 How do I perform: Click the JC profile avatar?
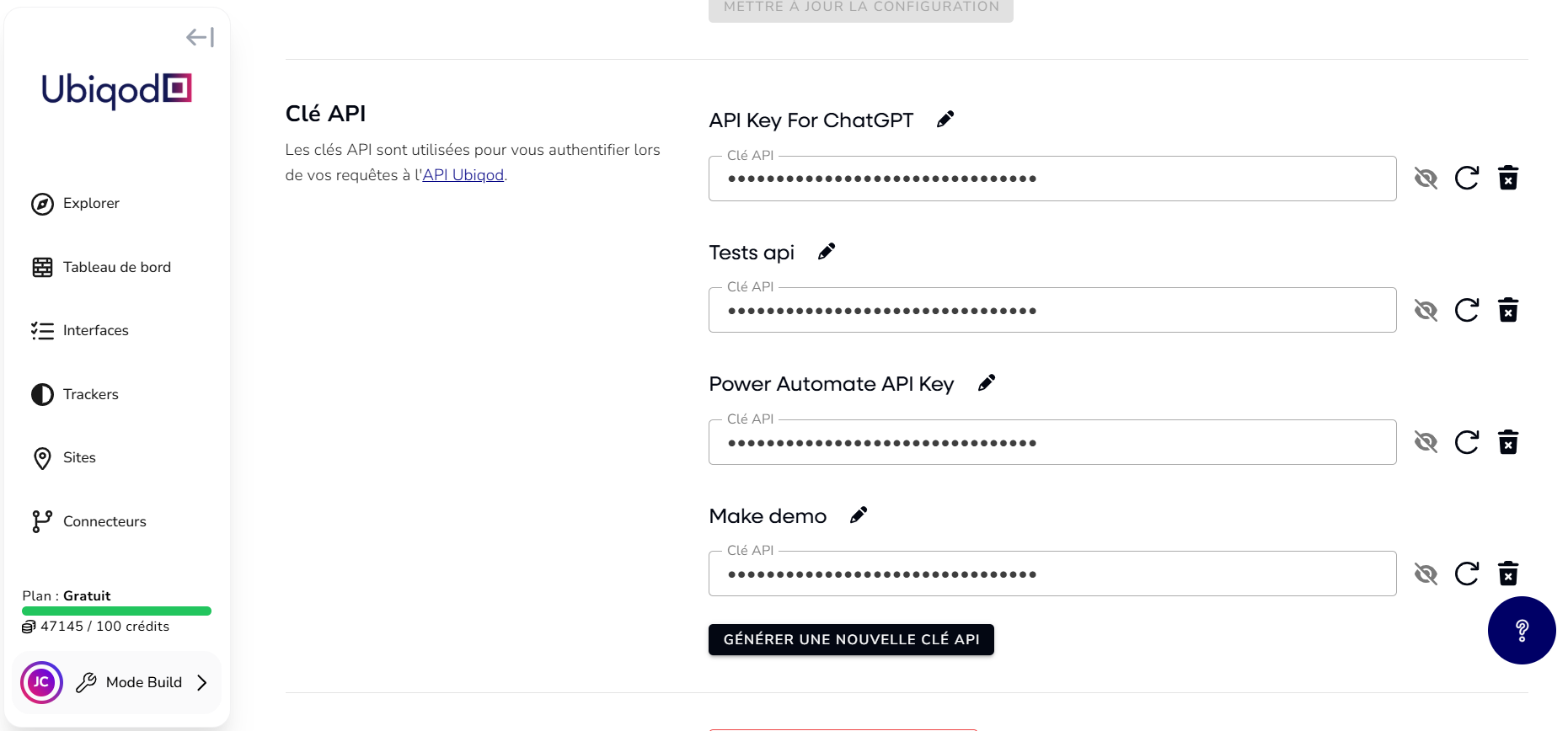40,682
